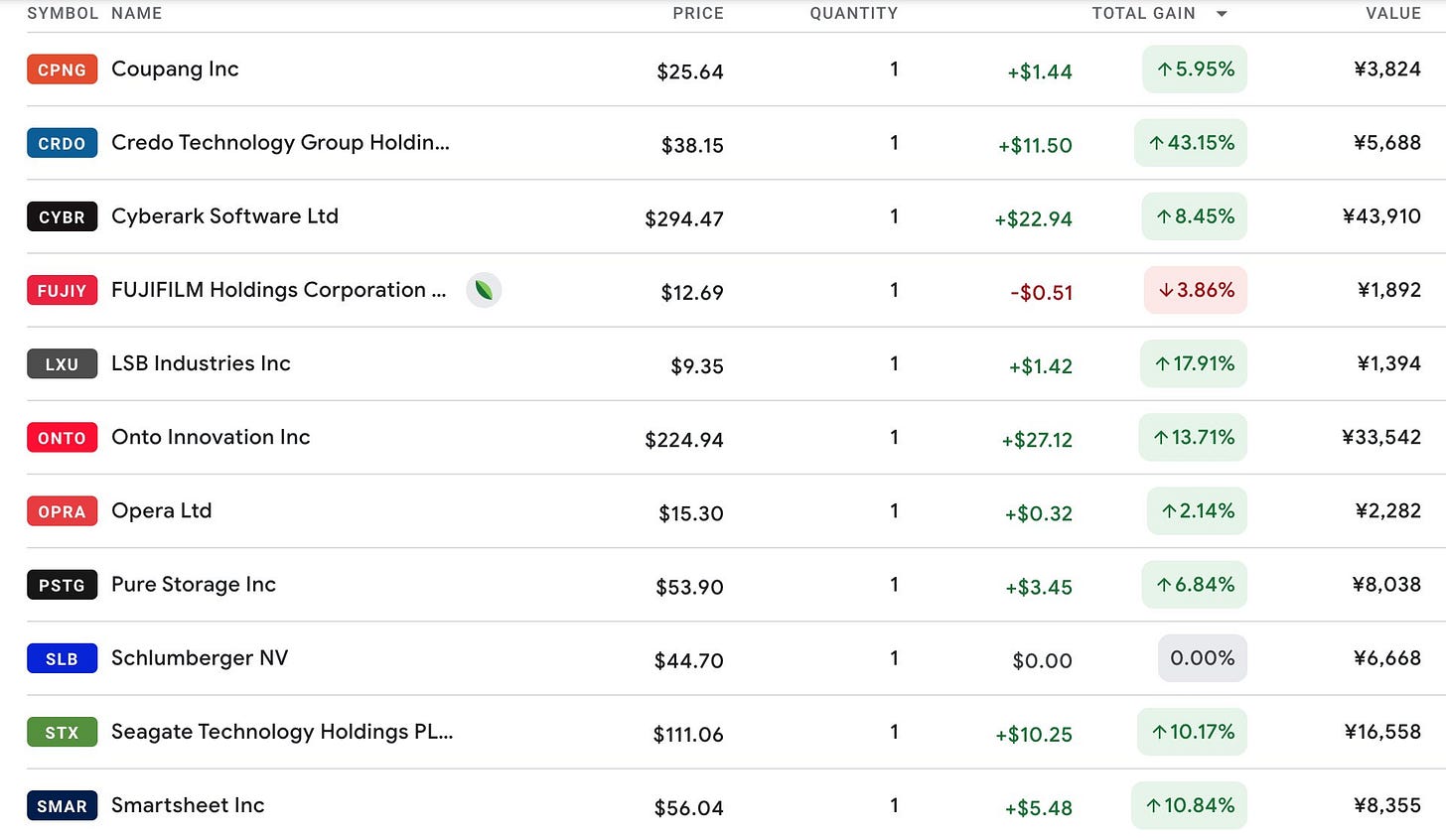
Task: Sort by the NAME column header
Action: [x=136, y=13]
